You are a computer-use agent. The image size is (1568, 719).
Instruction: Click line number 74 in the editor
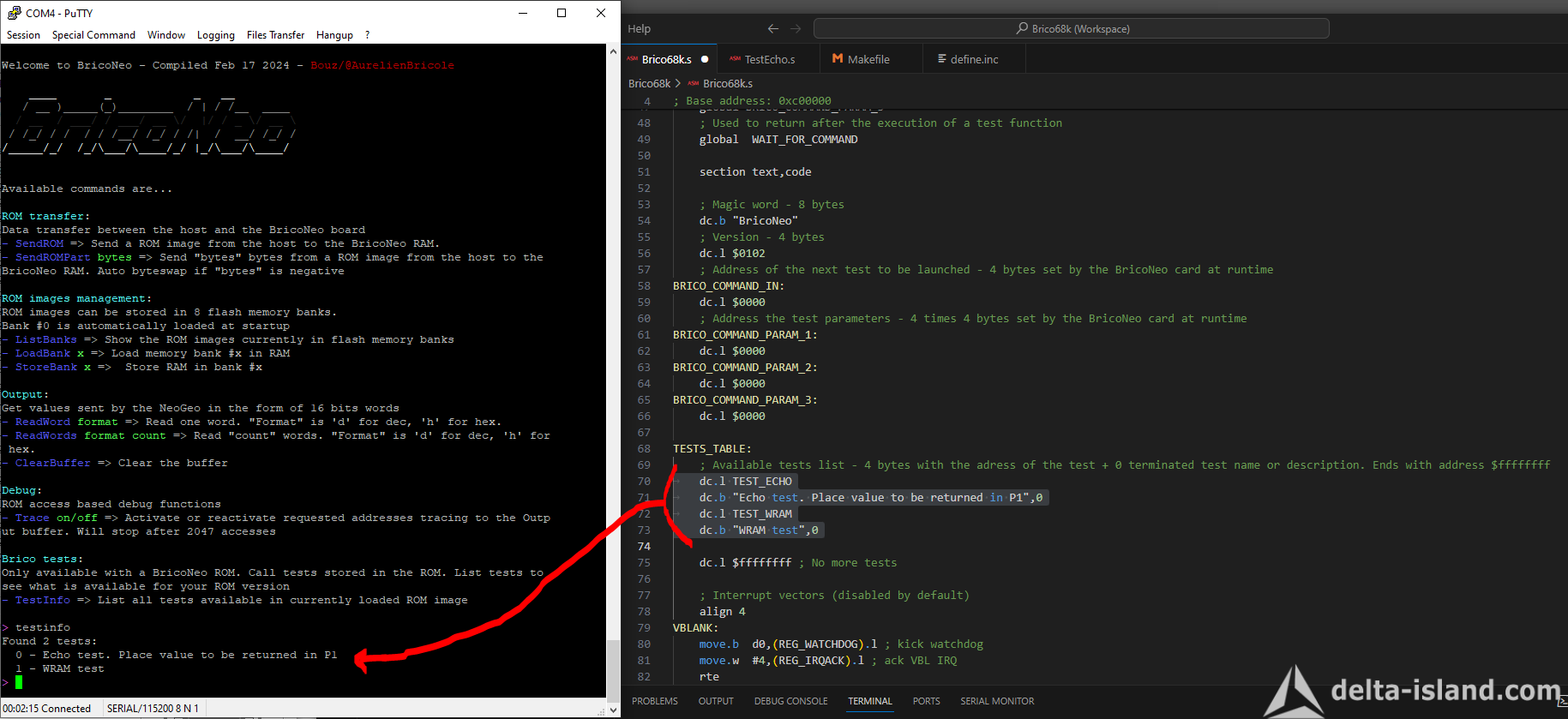pyautogui.click(x=644, y=546)
